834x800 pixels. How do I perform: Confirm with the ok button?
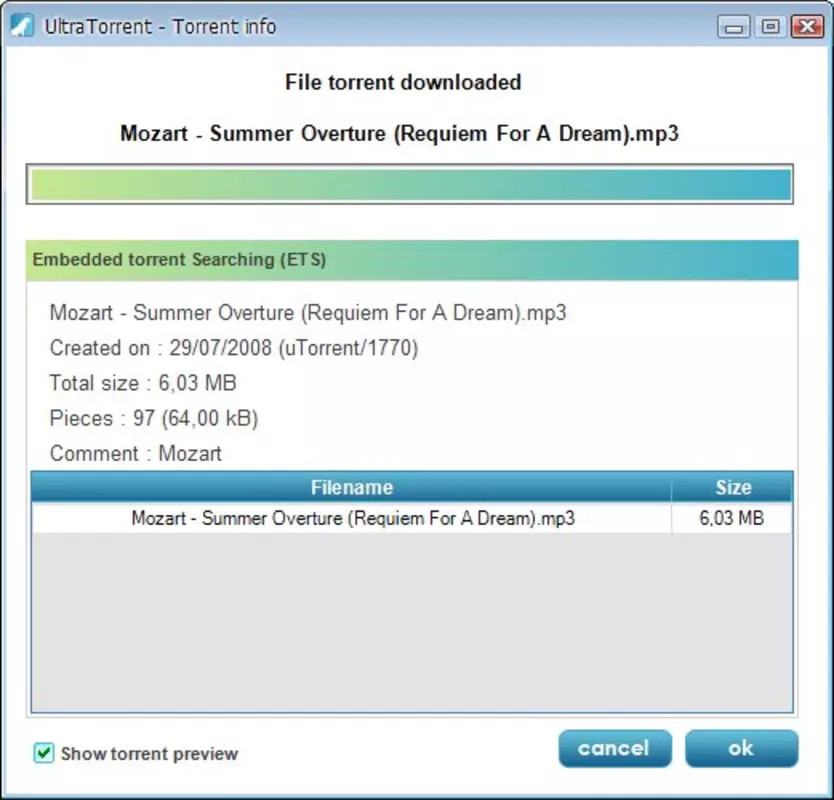(741, 748)
